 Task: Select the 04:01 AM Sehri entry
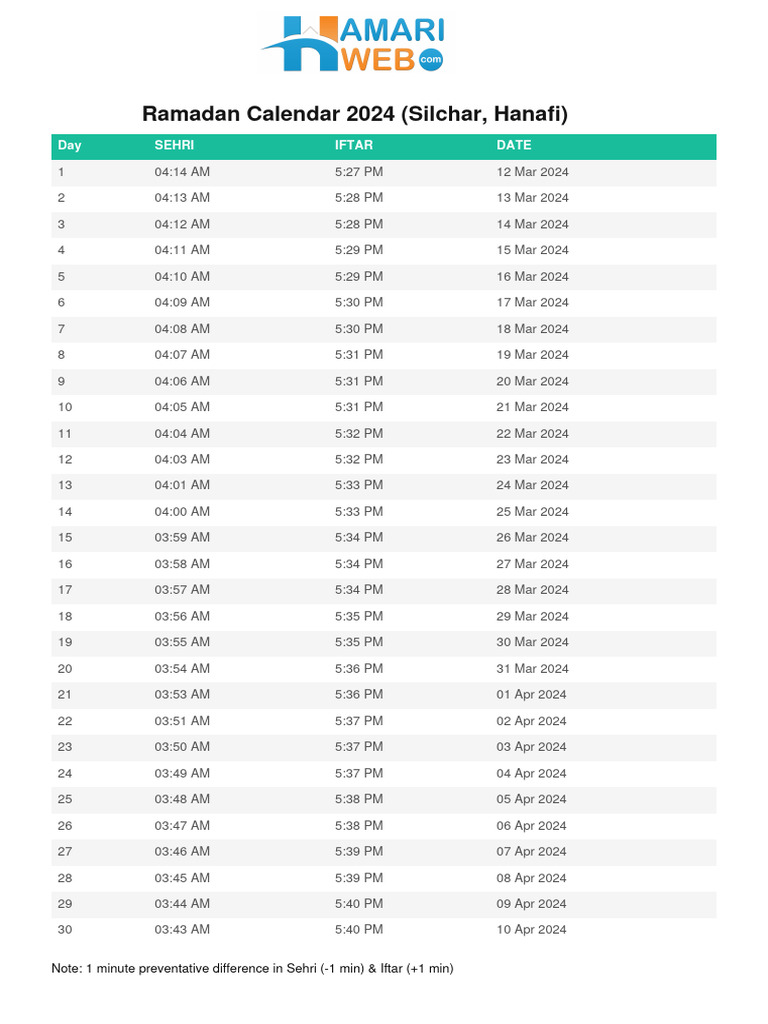182,485
